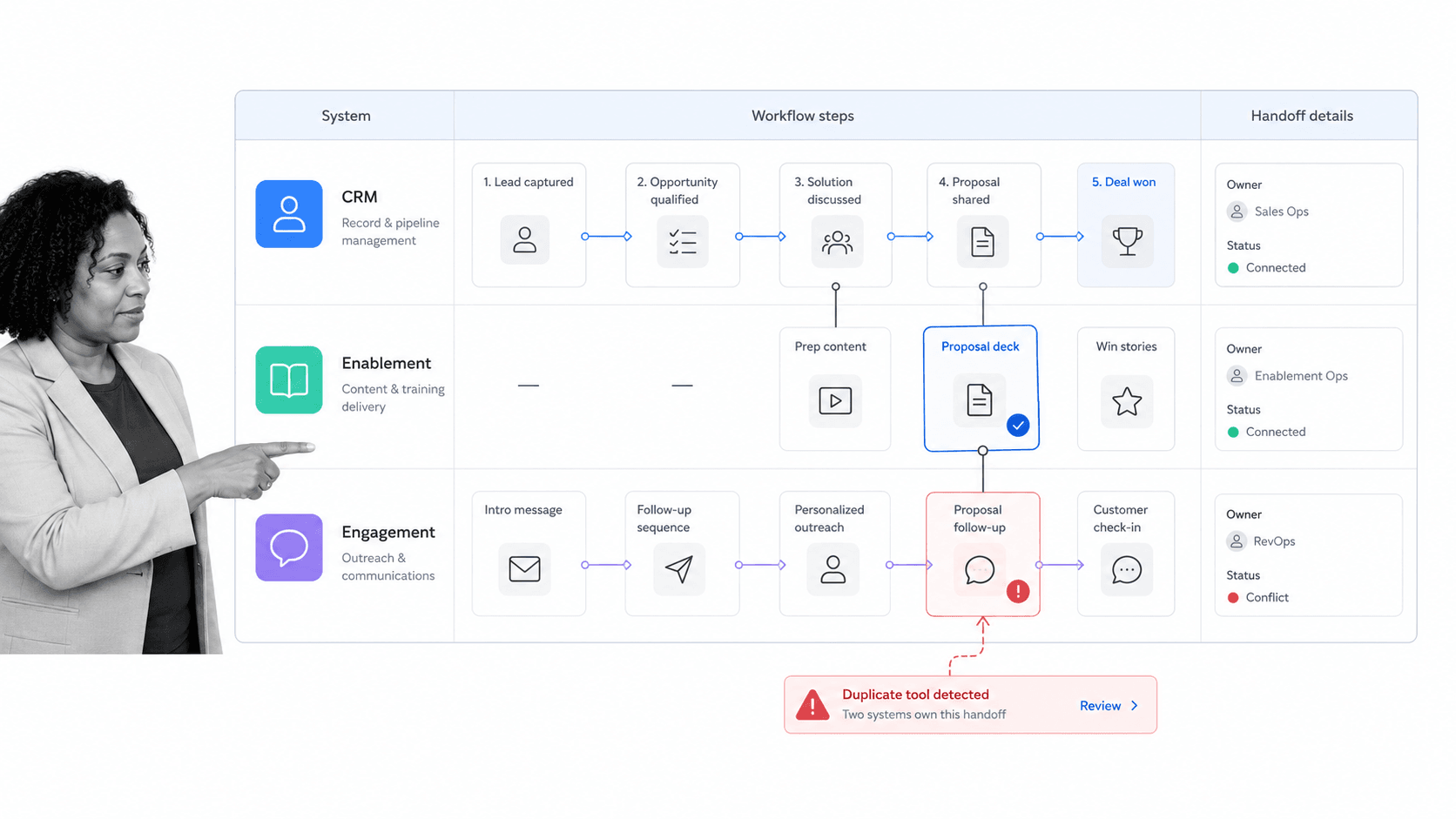The height and width of the screenshot is (819, 1456).
Task: Click the Follow-up sequence paper plane icon
Action: (x=678, y=569)
